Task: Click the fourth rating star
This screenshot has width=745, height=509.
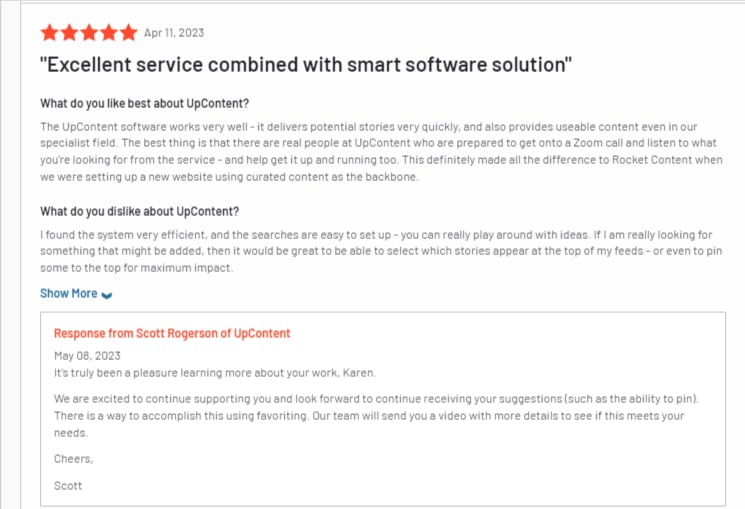Action: coord(109,33)
